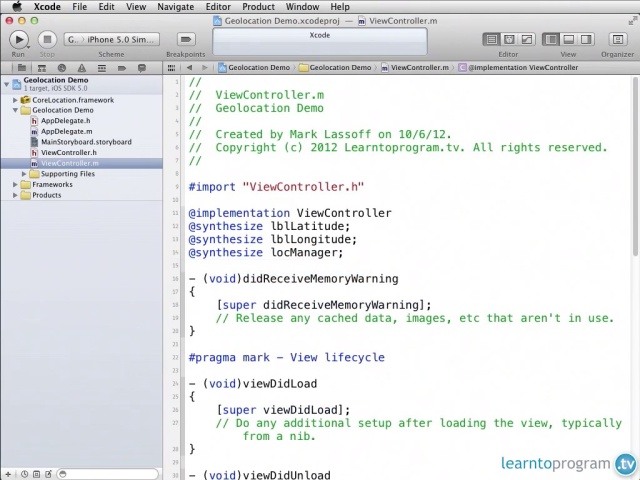Open MainStoryboard.storyboard
This screenshot has width=640, height=480.
(x=82, y=142)
